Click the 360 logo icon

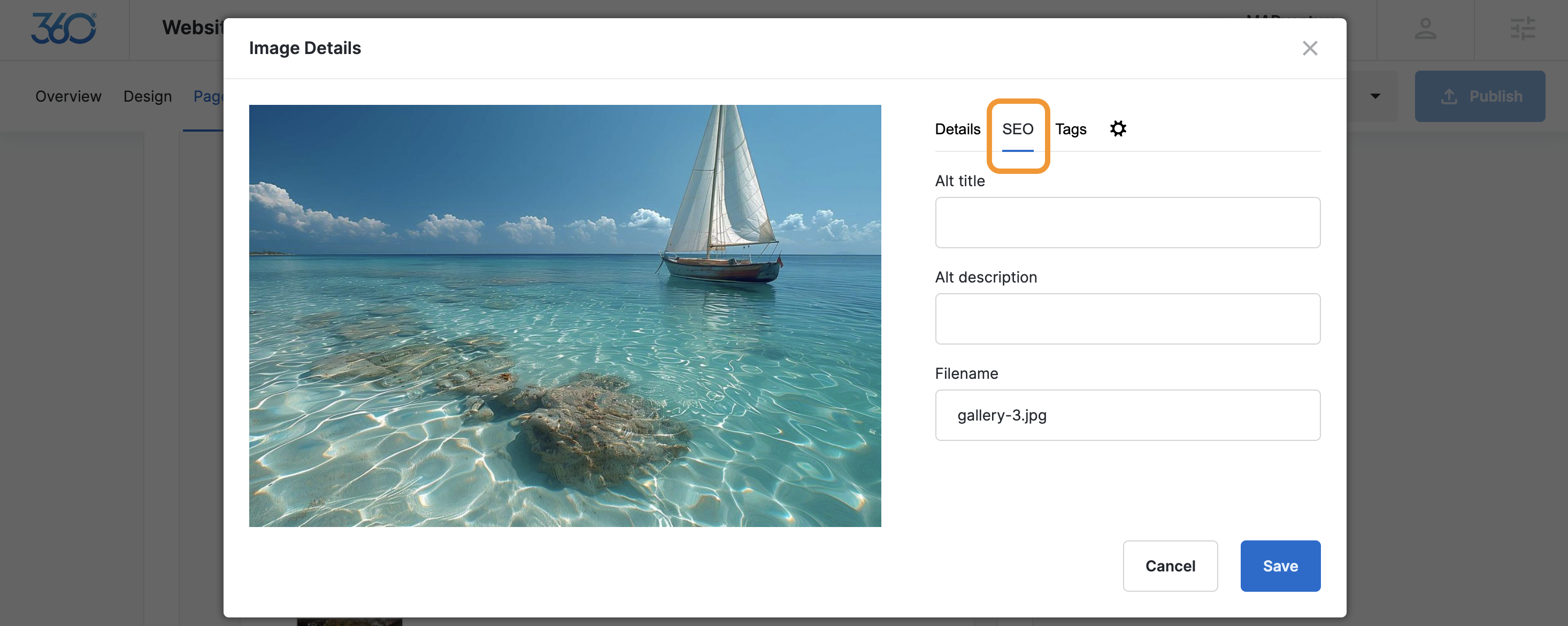click(63, 28)
